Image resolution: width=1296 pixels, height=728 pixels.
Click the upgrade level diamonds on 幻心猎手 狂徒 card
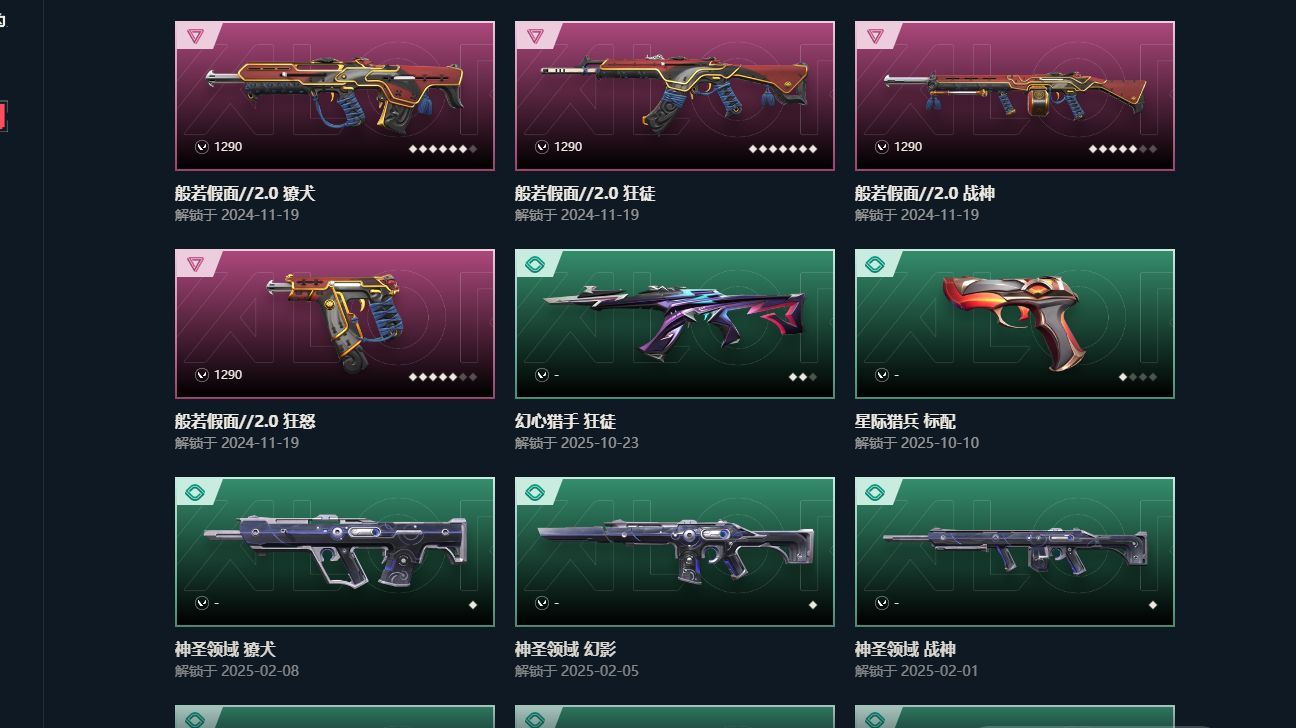click(x=803, y=377)
